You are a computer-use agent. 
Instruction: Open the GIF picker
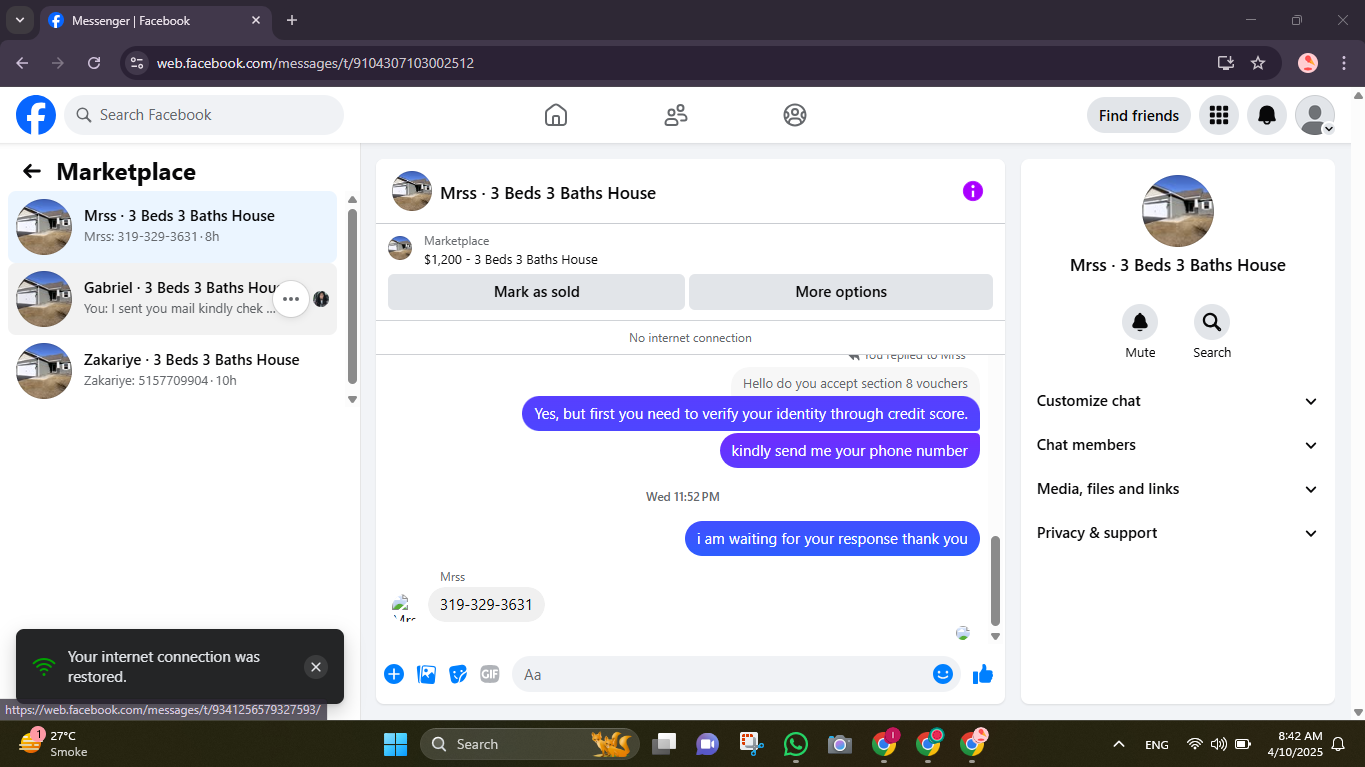(490, 674)
